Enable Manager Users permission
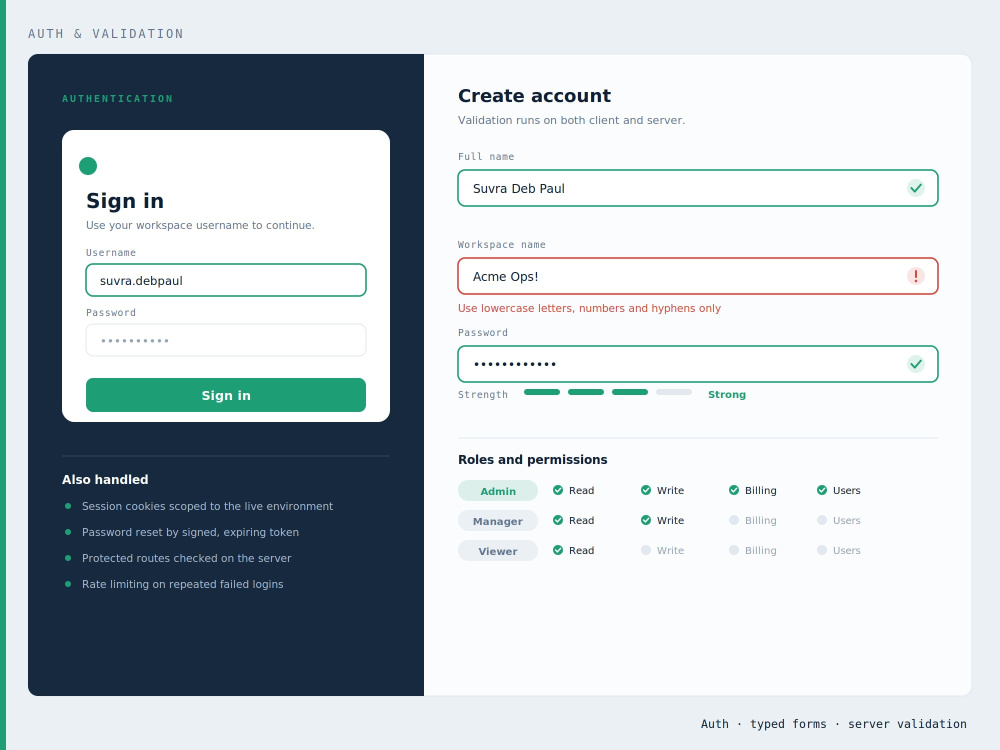 point(822,520)
